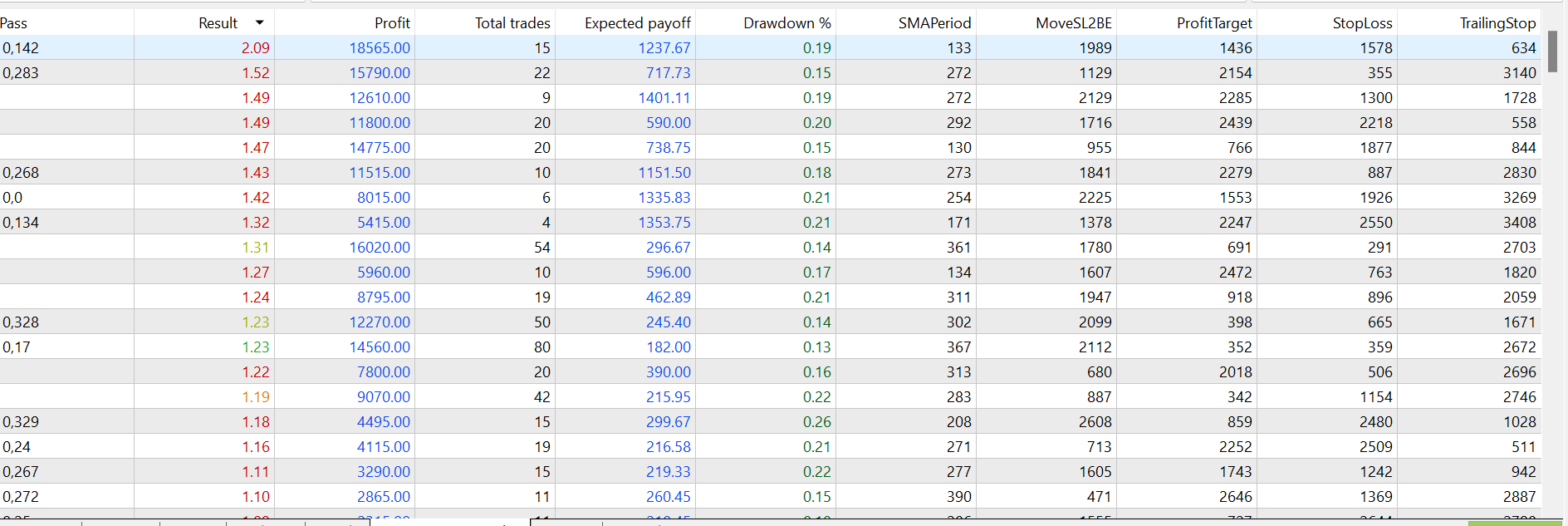Select SMAPeriod value 361

coord(958,248)
